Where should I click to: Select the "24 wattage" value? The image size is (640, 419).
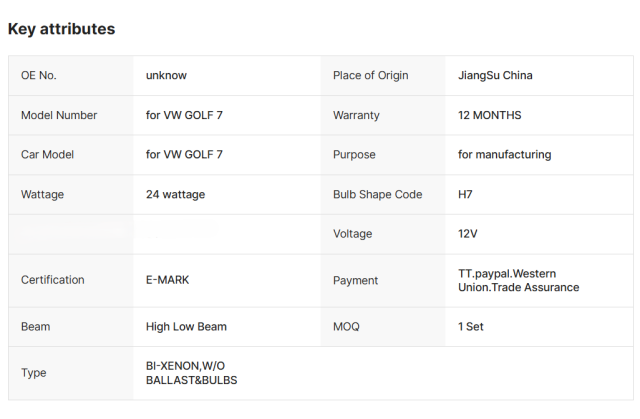coord(175,194)
